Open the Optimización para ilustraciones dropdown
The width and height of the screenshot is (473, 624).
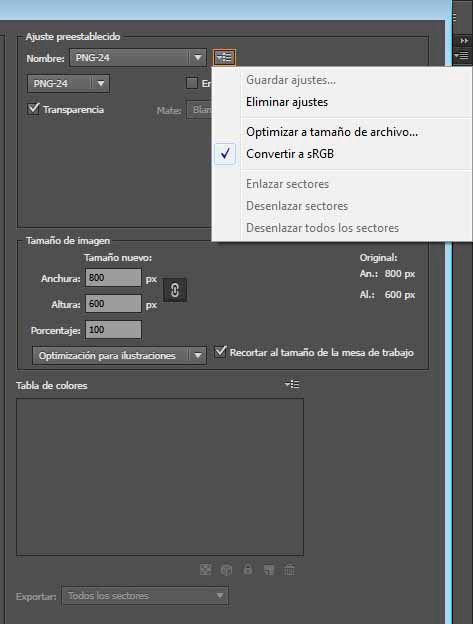[119, 355]
